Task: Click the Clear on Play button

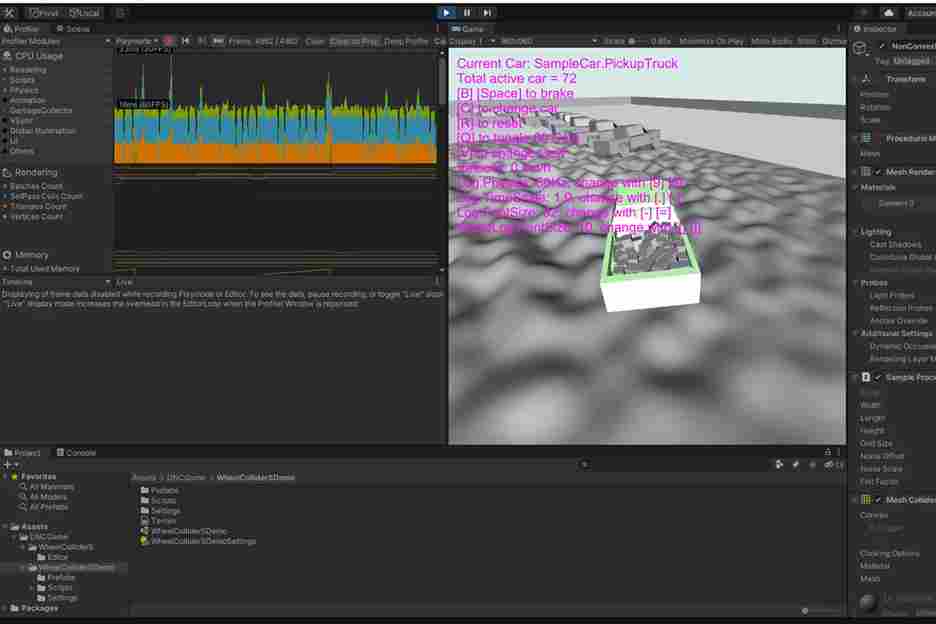Action: pyautogui.click(x=354, y=41)
